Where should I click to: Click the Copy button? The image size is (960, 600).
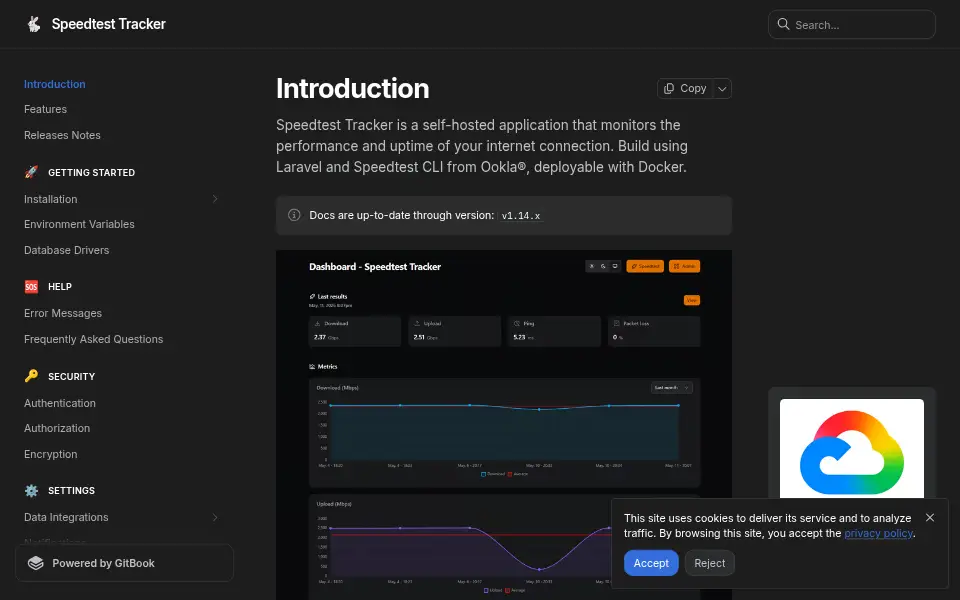pyautogui.click(x=686, y=88)
